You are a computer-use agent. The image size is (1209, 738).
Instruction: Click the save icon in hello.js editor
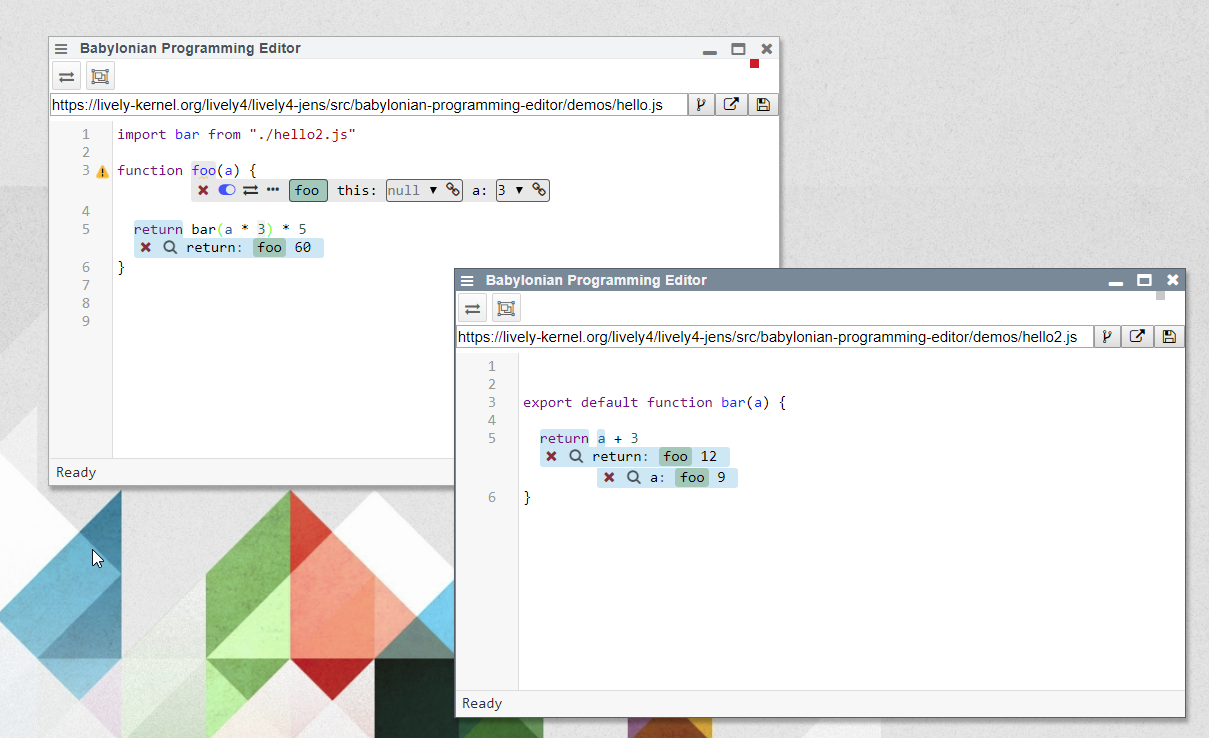tap(763, 105)
